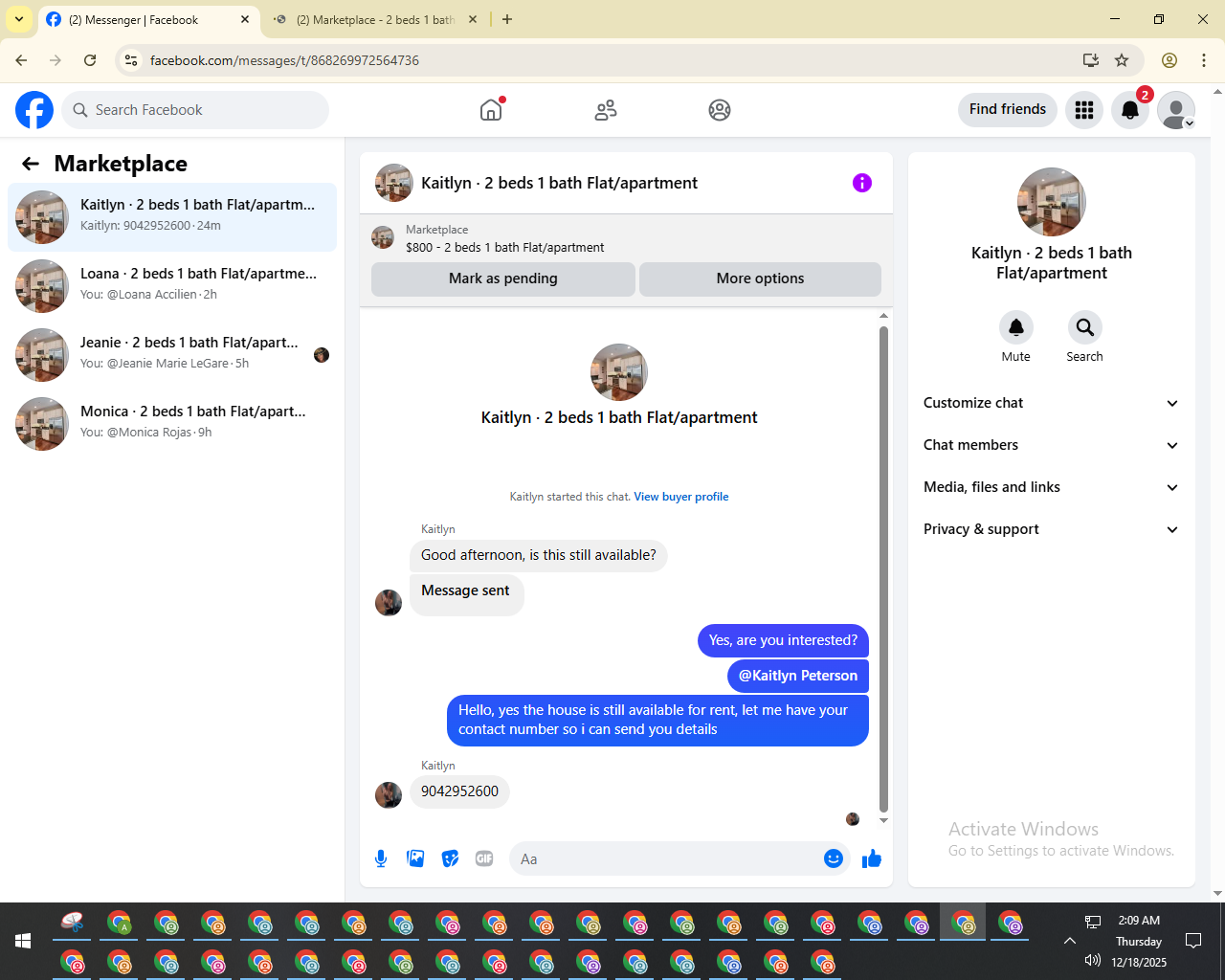Expand Chat members section
Viewport: 1225px width, 980px height.
click(1051, 445)
